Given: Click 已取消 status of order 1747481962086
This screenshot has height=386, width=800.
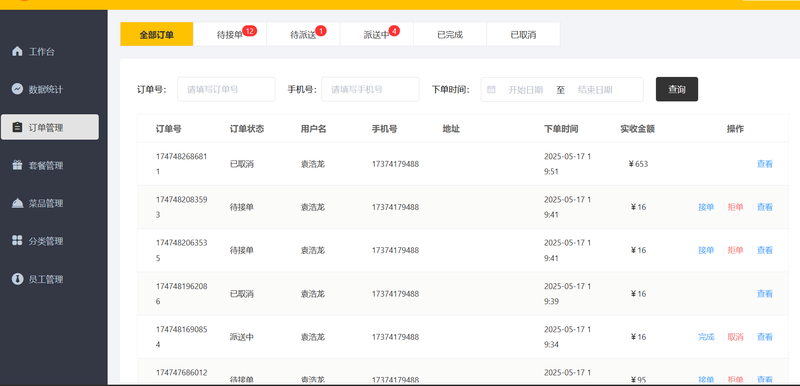Looking at the screenshot, I should point(242,294).
